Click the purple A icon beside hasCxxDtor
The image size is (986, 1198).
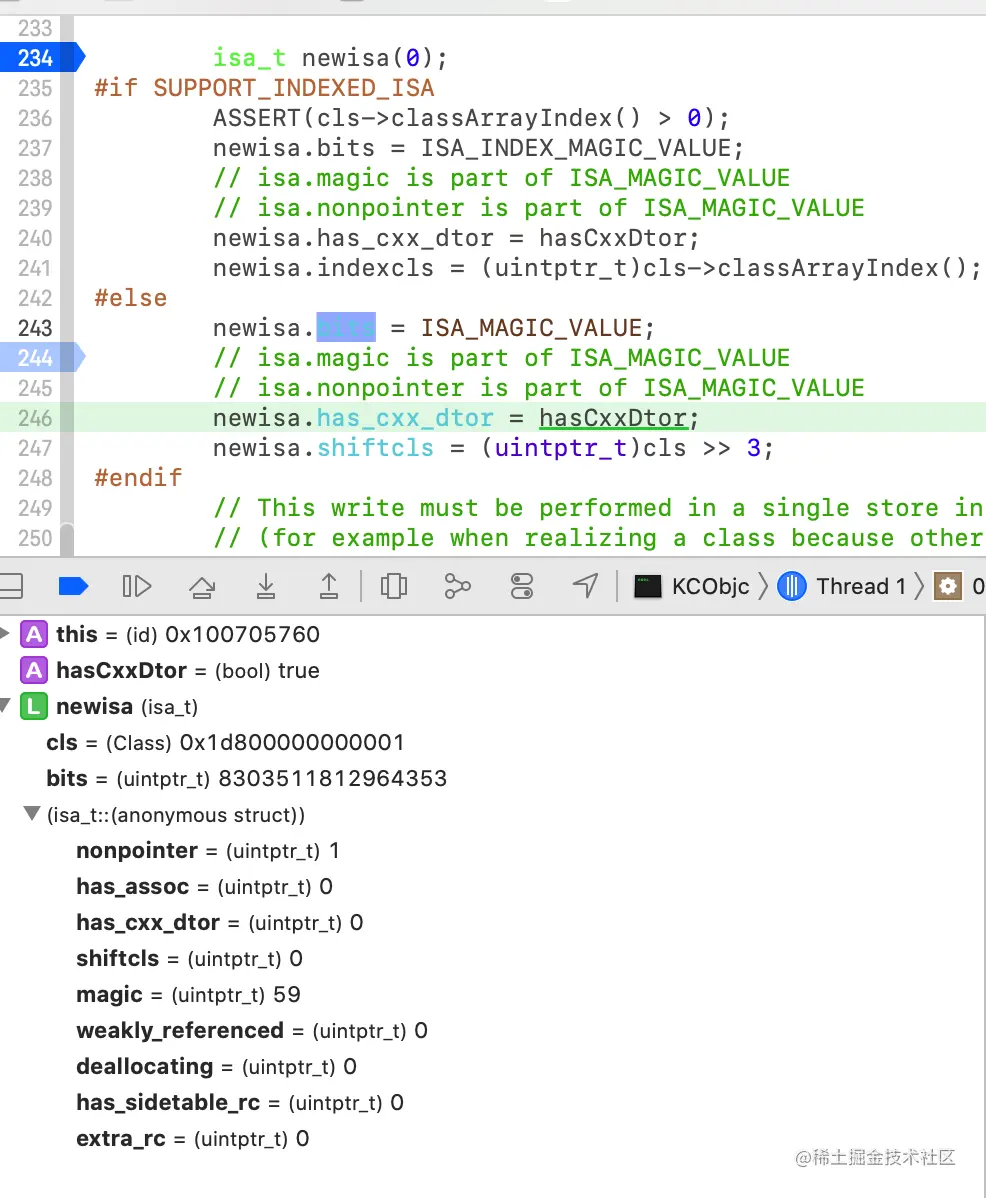pyautogui.click(x=34, y=670)
